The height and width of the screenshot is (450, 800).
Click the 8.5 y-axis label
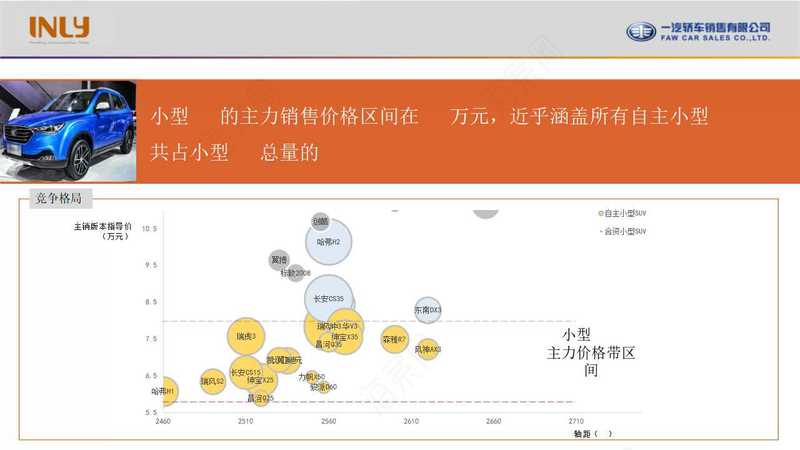[x=151, y=302]
